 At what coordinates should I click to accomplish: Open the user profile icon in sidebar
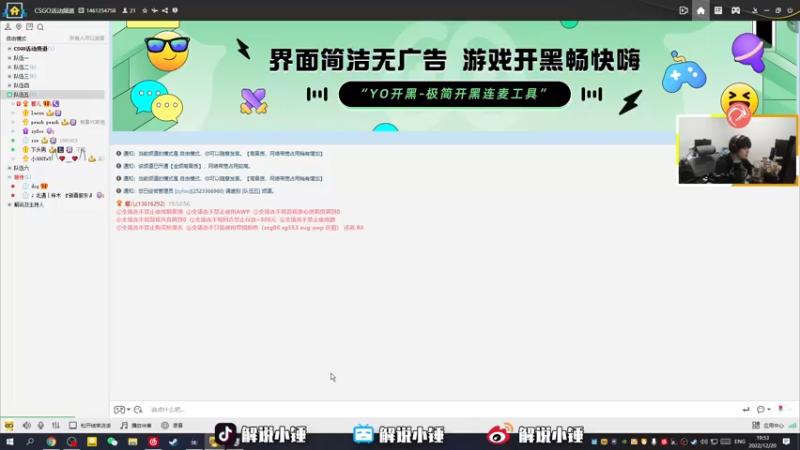click(8, 27)
